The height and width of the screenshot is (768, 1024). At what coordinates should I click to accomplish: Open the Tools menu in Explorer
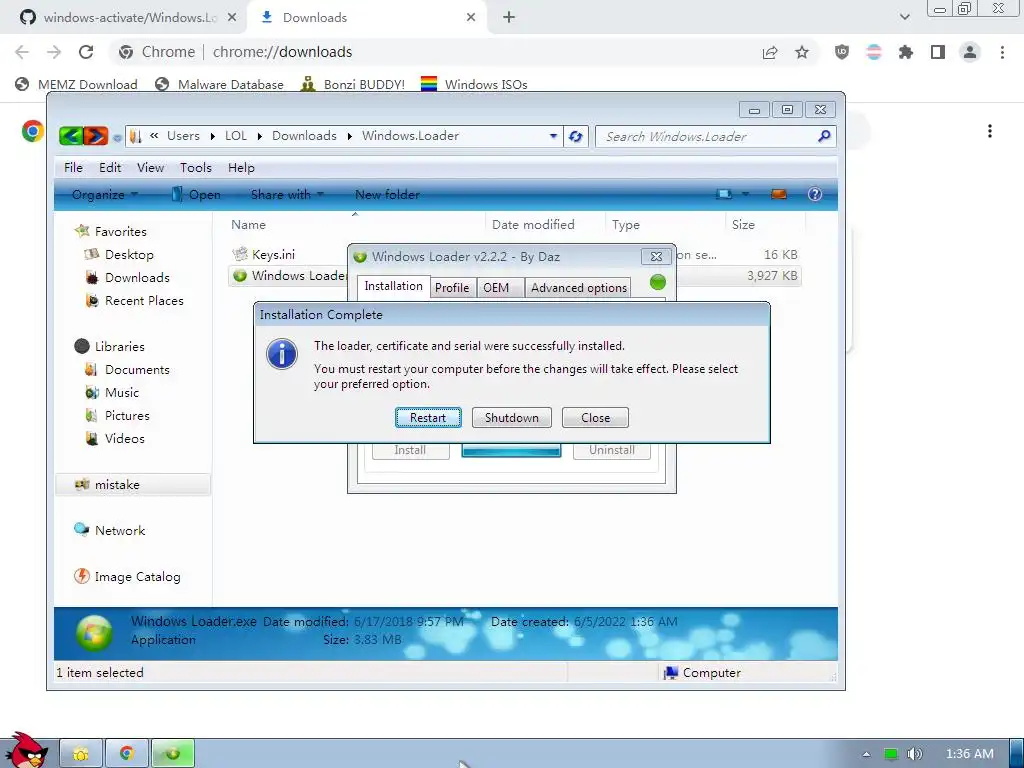pos(196,167)
